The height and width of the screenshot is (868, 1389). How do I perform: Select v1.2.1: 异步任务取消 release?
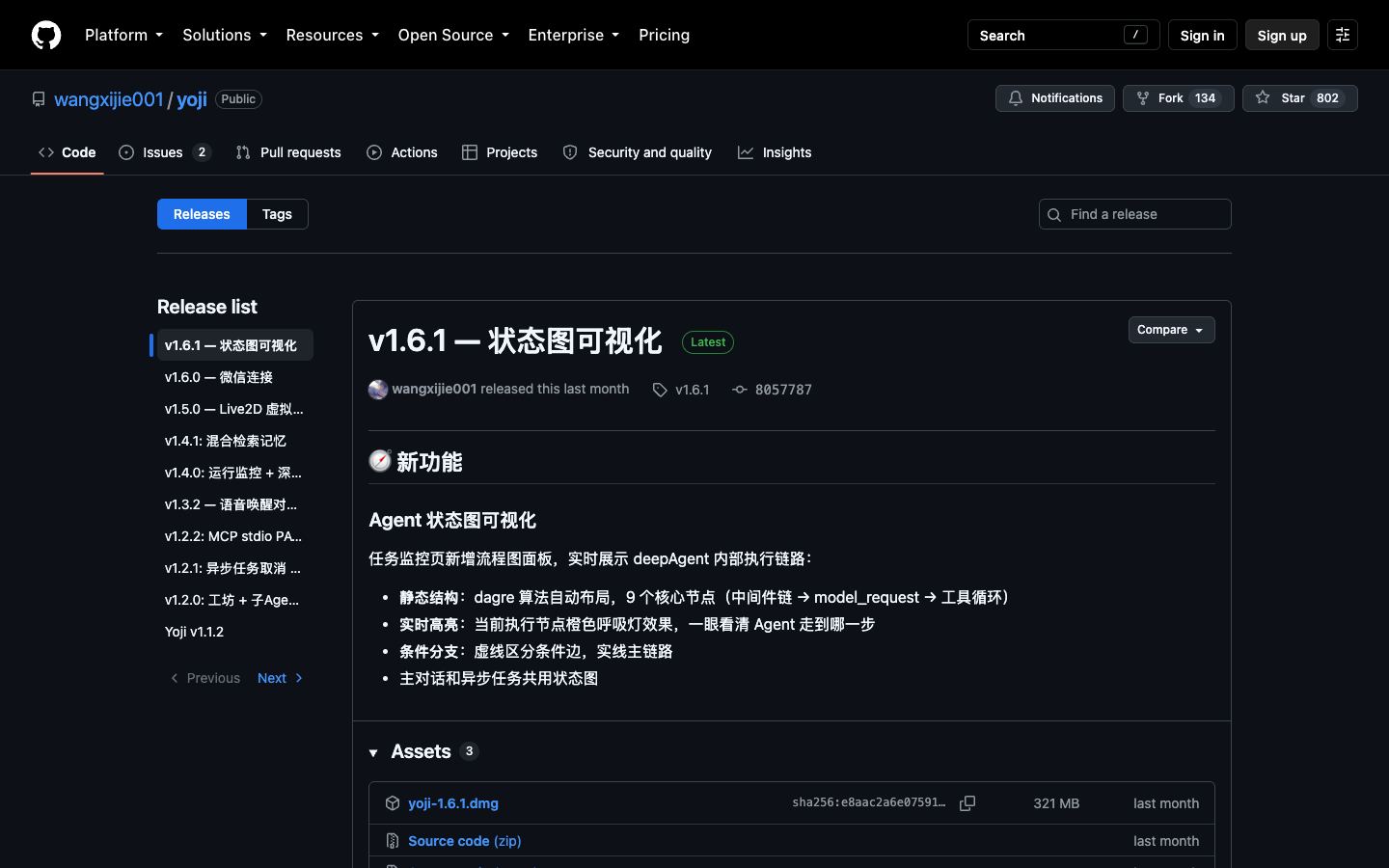[x=235, y=568]
